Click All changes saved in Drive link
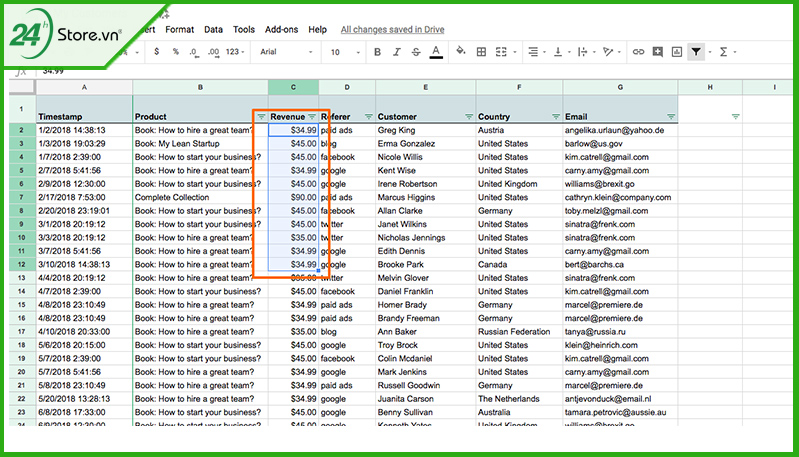The height and width of the screenshot is (457, 799). 392,30
